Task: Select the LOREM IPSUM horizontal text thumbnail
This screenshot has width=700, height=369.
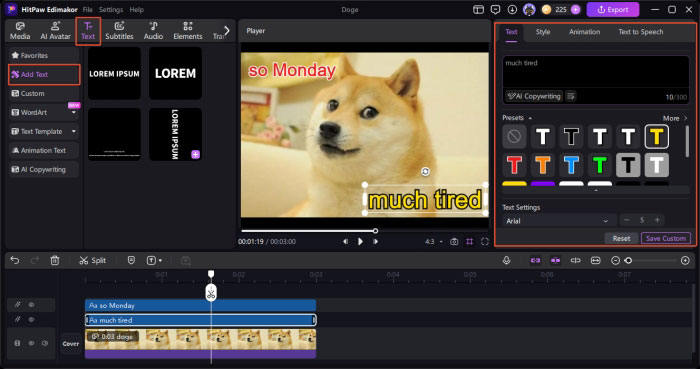Action: [114, 74]
